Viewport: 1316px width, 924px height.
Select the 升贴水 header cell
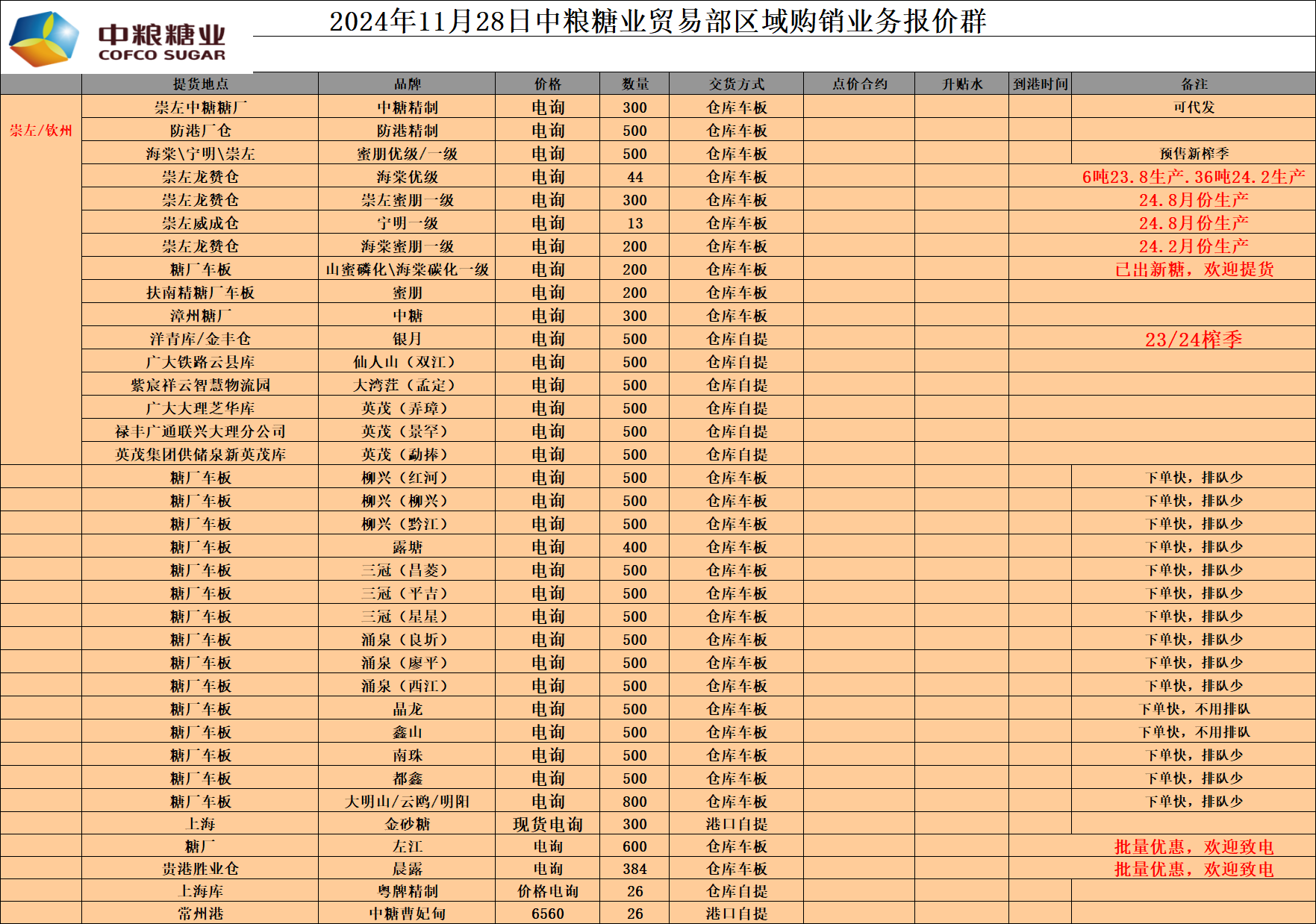point(961,84)
